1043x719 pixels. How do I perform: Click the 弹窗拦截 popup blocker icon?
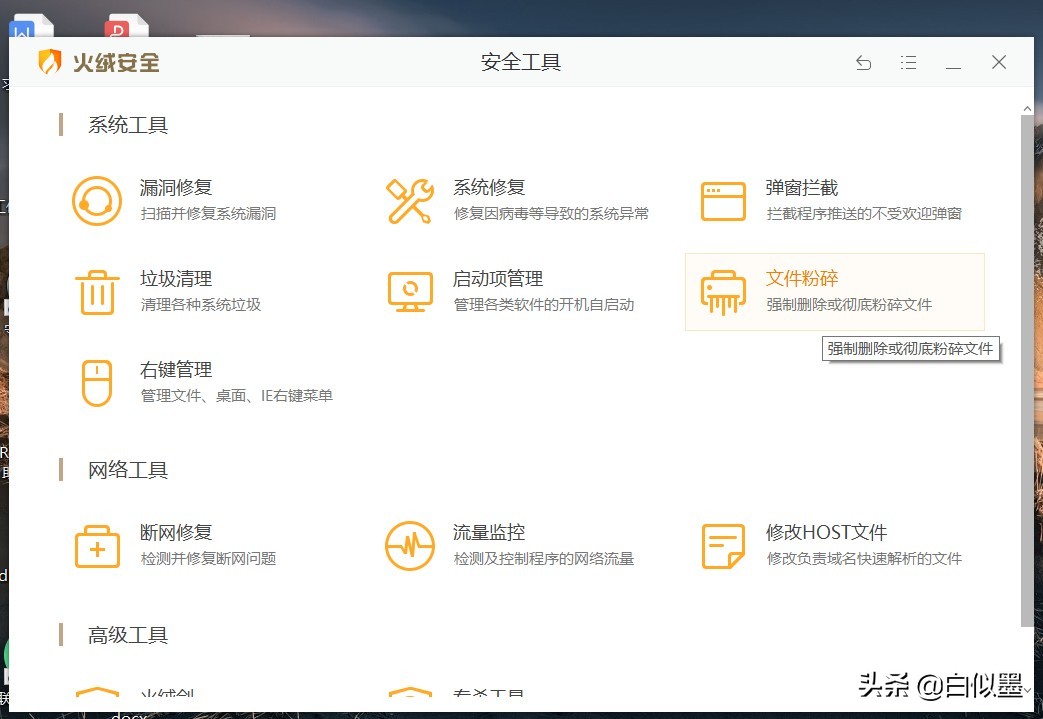click(723, 199)
